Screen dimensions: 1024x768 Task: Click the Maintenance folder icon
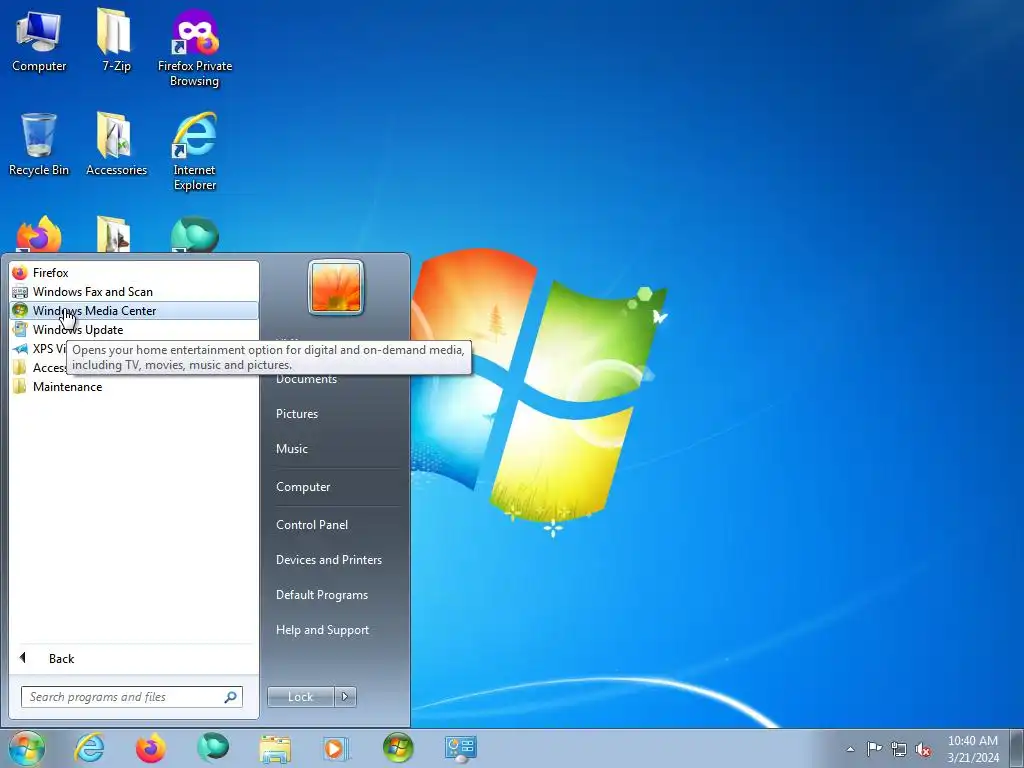click(20, 387)
